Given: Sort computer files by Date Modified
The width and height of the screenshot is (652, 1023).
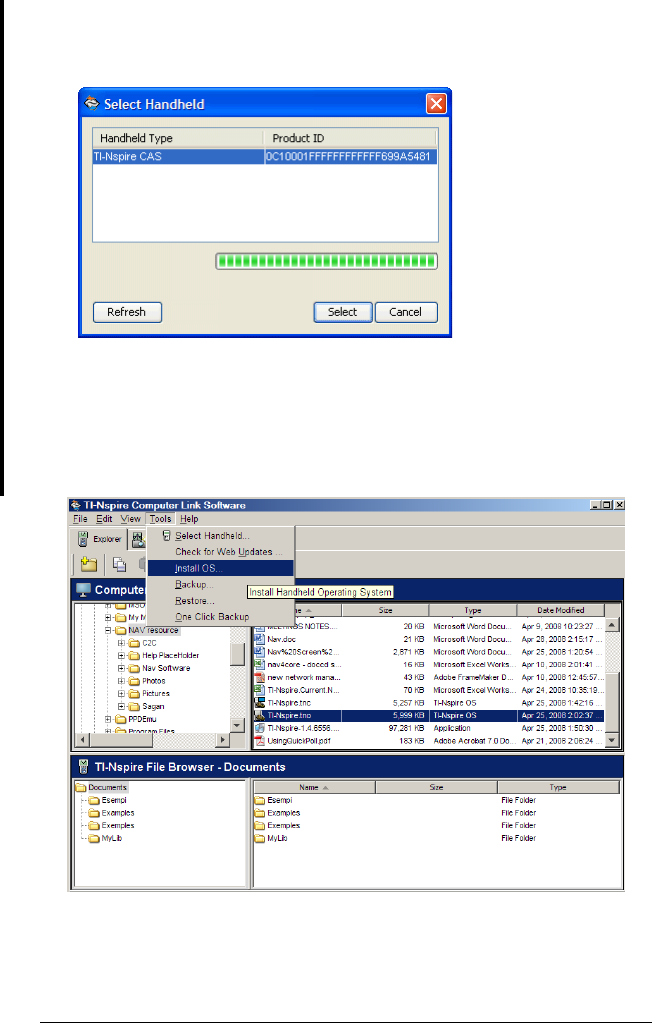Looking at the screenshot, I should point(561,610).
